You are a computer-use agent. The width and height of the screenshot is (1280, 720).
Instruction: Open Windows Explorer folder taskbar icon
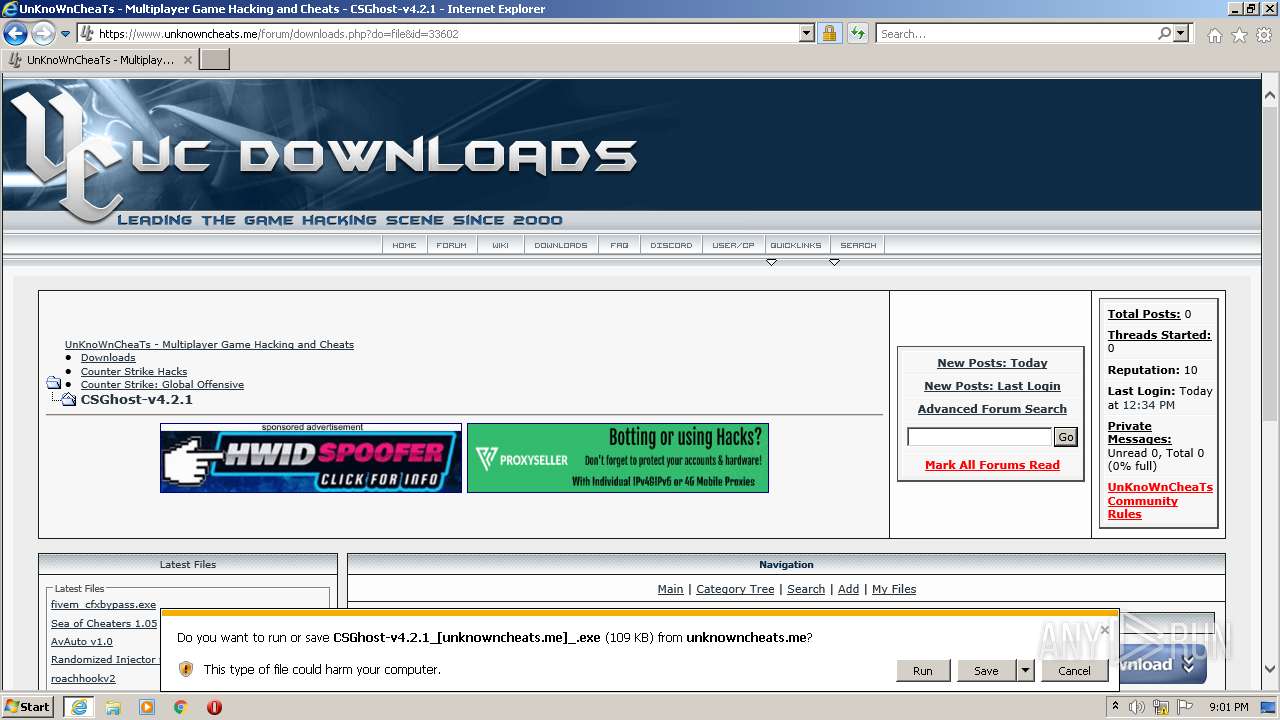tap(113, 707)
